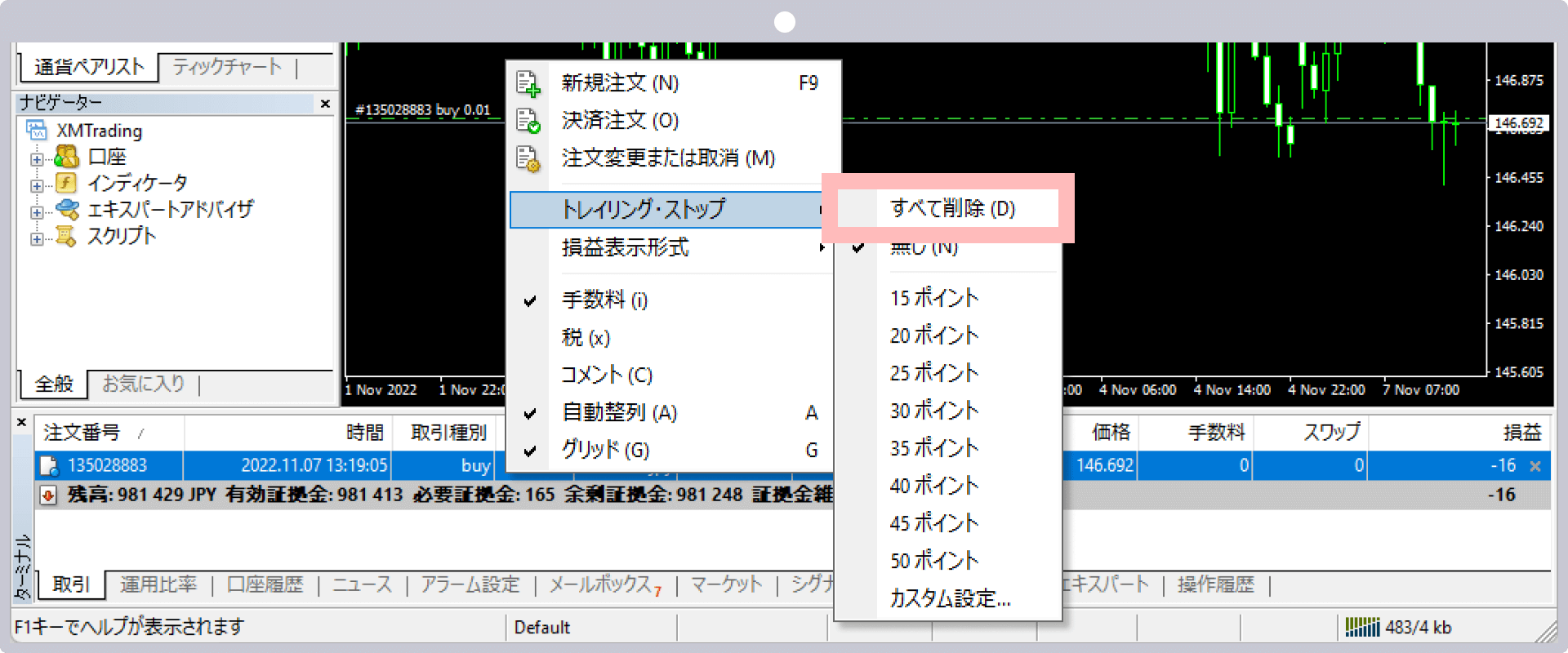The image size is (1568, 653).
Task: Select すべて削除 (D) in trailing stop submenu
Action: pyautogui.click(x=948, y=208)
